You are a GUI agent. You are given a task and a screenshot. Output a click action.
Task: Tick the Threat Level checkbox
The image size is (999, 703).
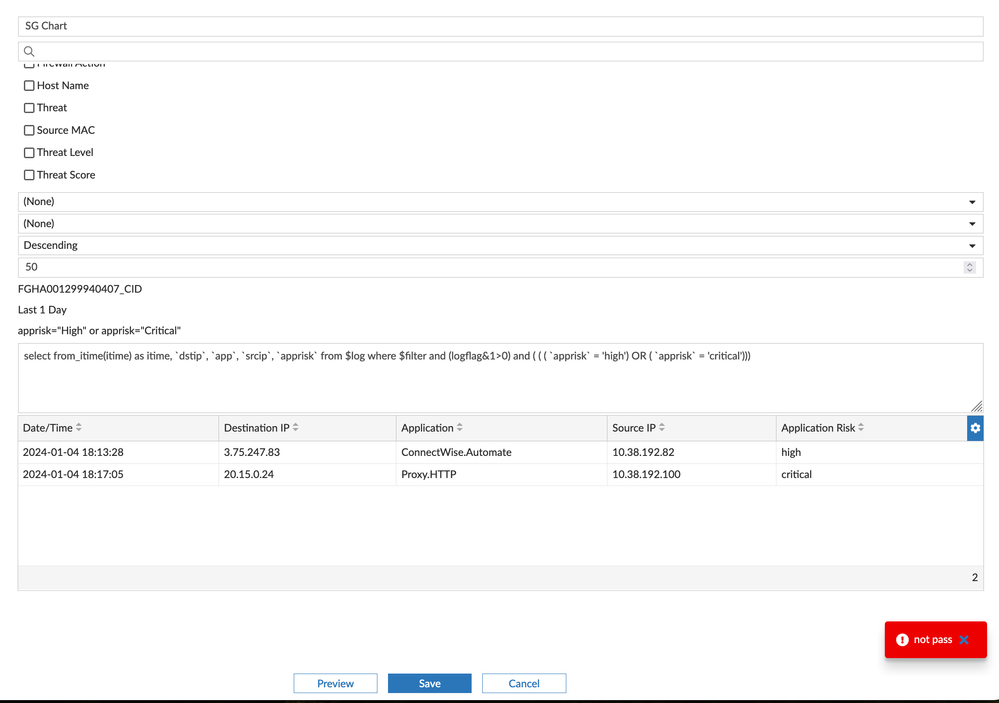29,152
